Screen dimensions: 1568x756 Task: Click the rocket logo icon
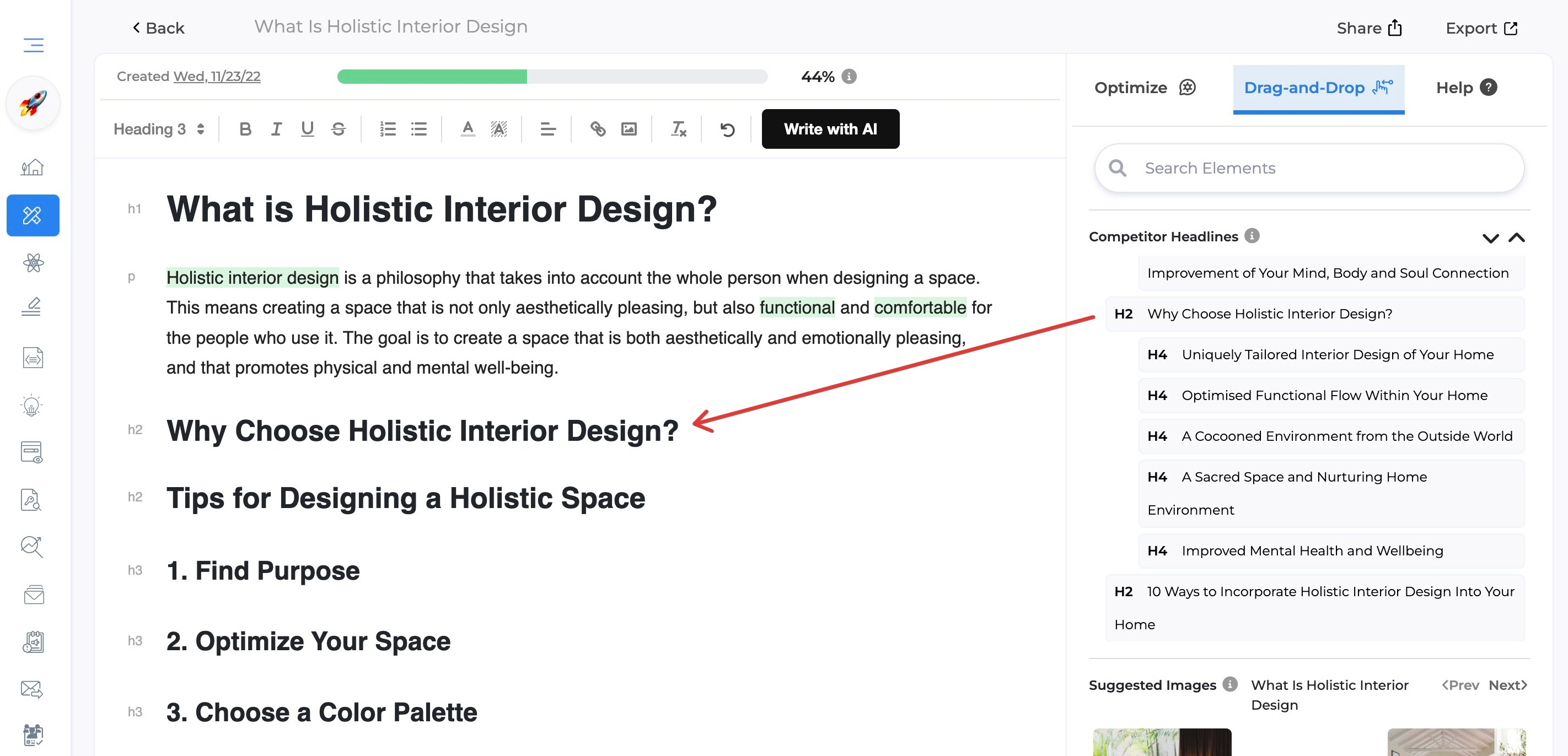(34, 103)
